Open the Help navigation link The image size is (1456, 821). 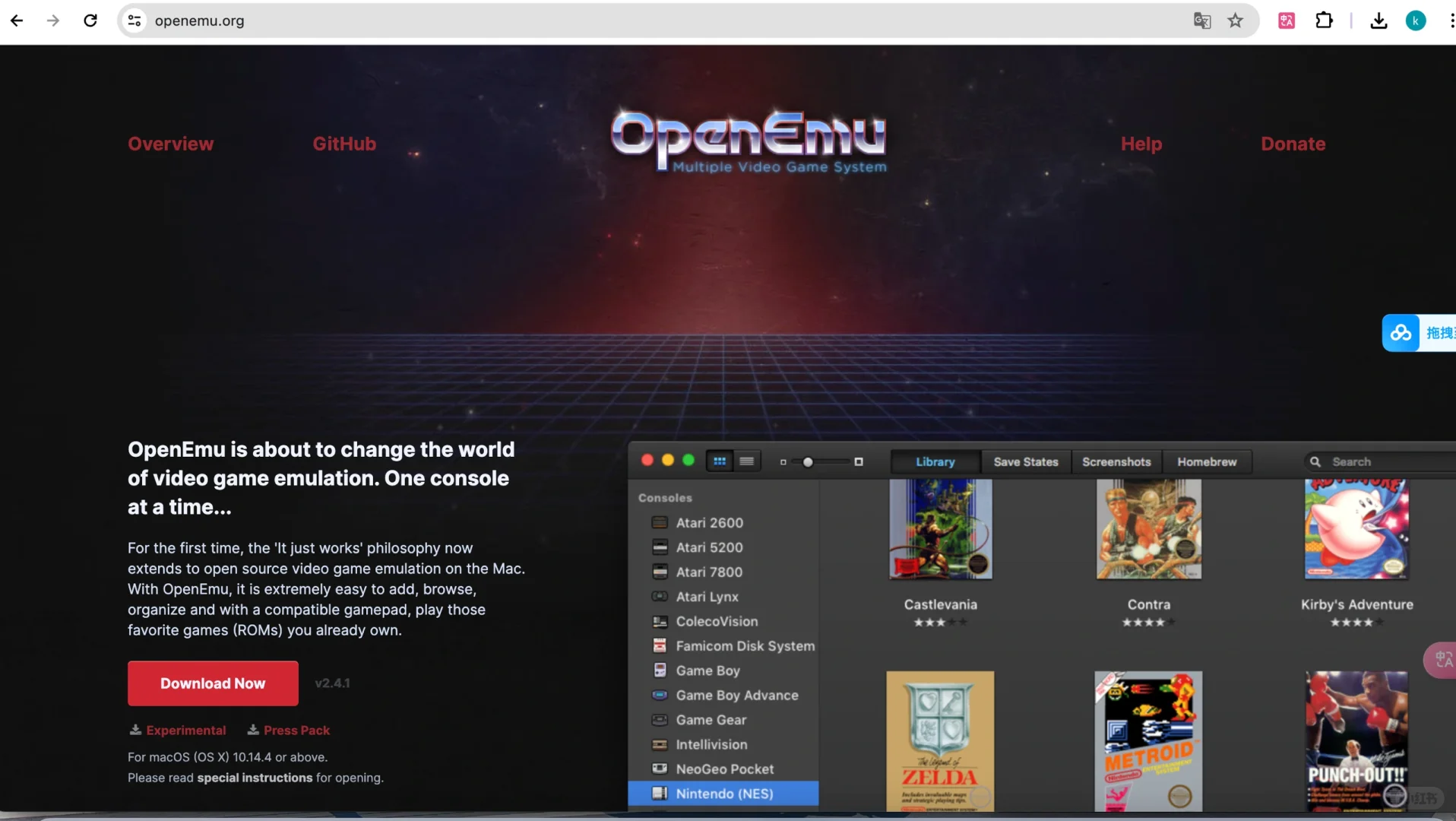coord(1141,144)
